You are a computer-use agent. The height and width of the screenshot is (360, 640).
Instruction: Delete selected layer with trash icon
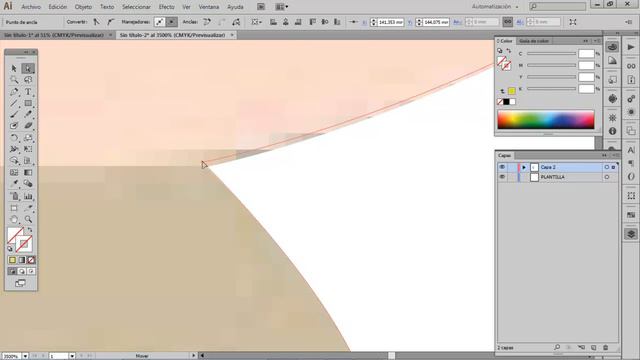[x=606, y=348]
